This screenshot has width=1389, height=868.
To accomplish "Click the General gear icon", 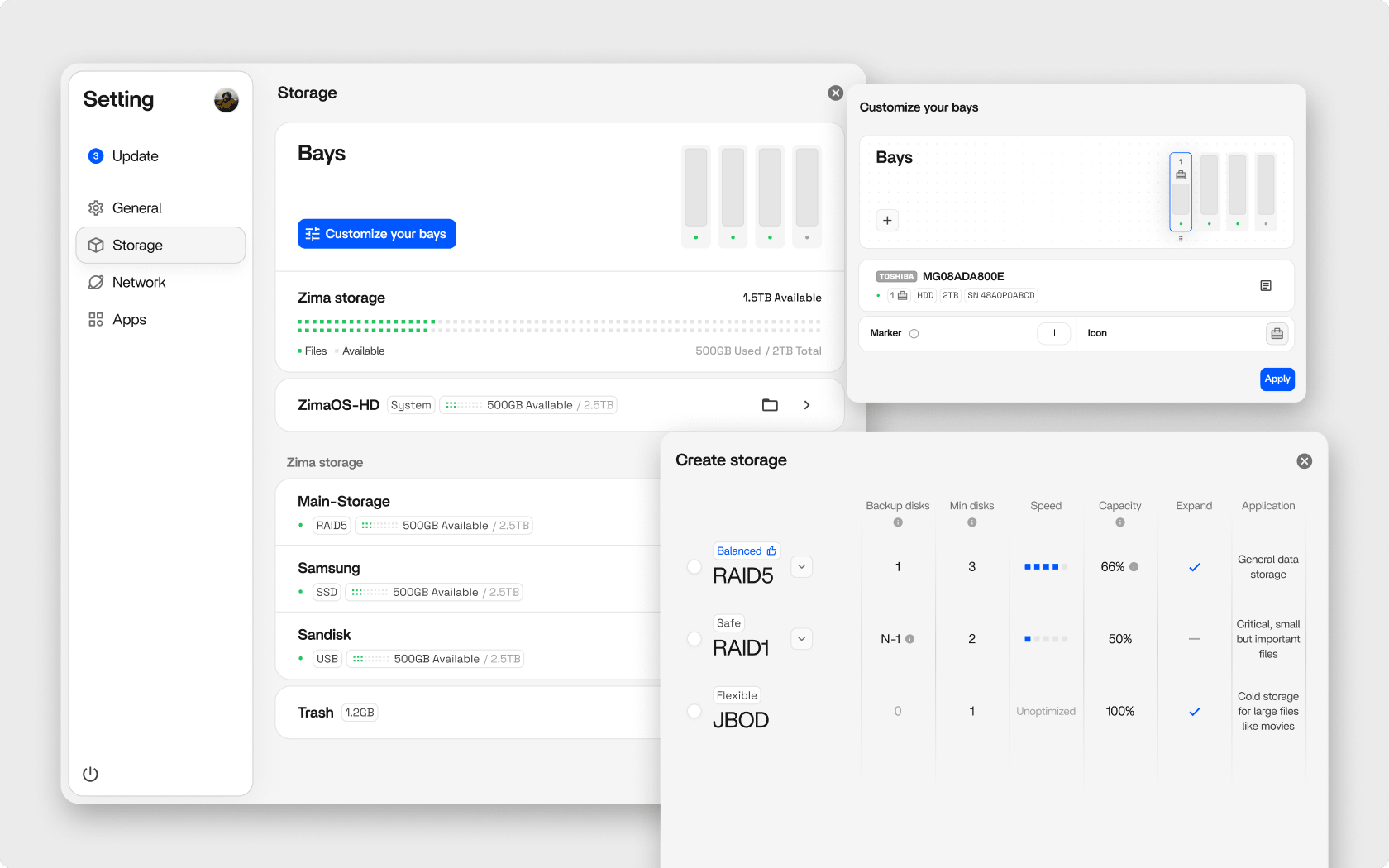I will 96,208.
